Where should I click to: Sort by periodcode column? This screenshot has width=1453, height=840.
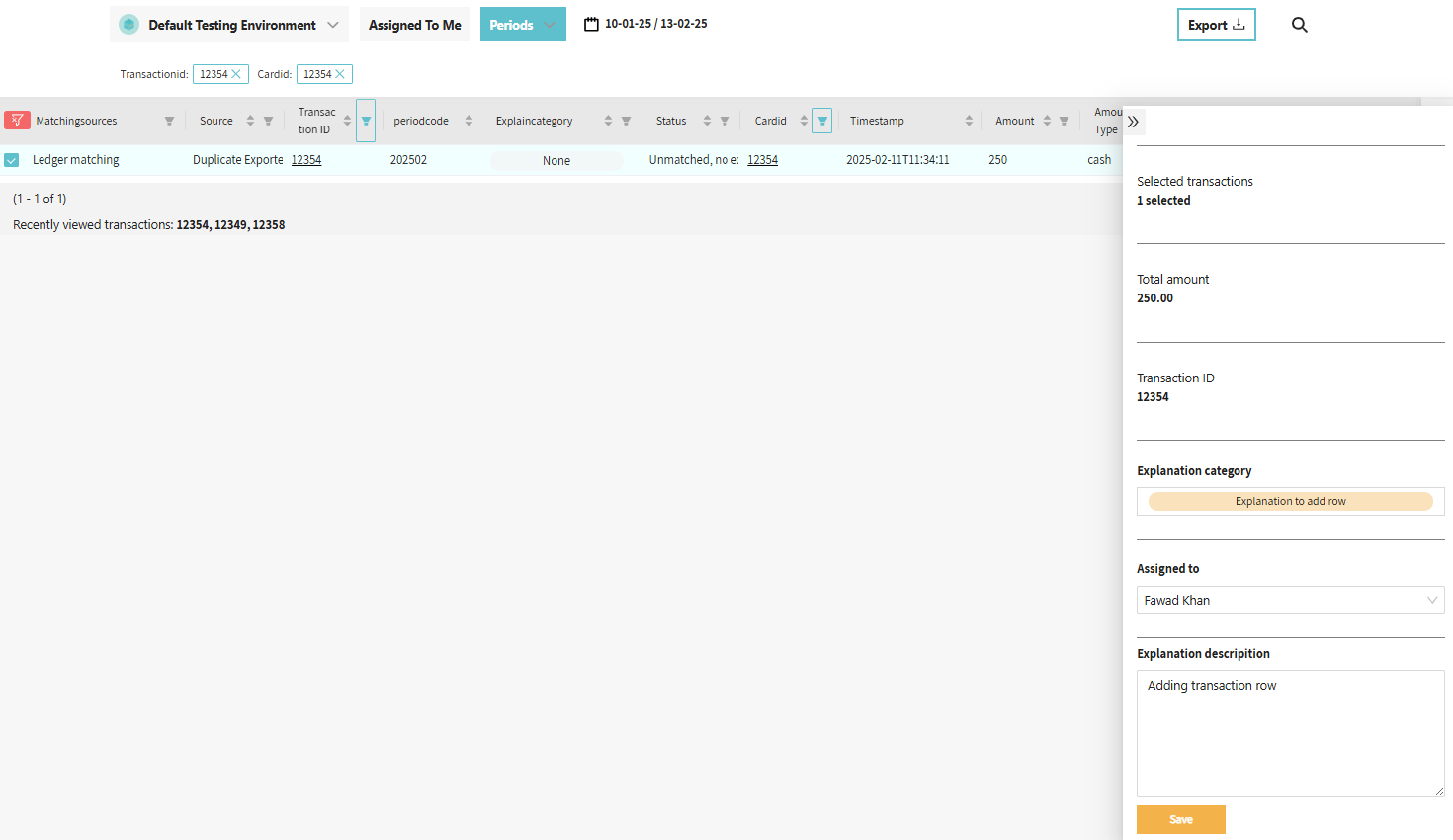[x=469, y=121]
